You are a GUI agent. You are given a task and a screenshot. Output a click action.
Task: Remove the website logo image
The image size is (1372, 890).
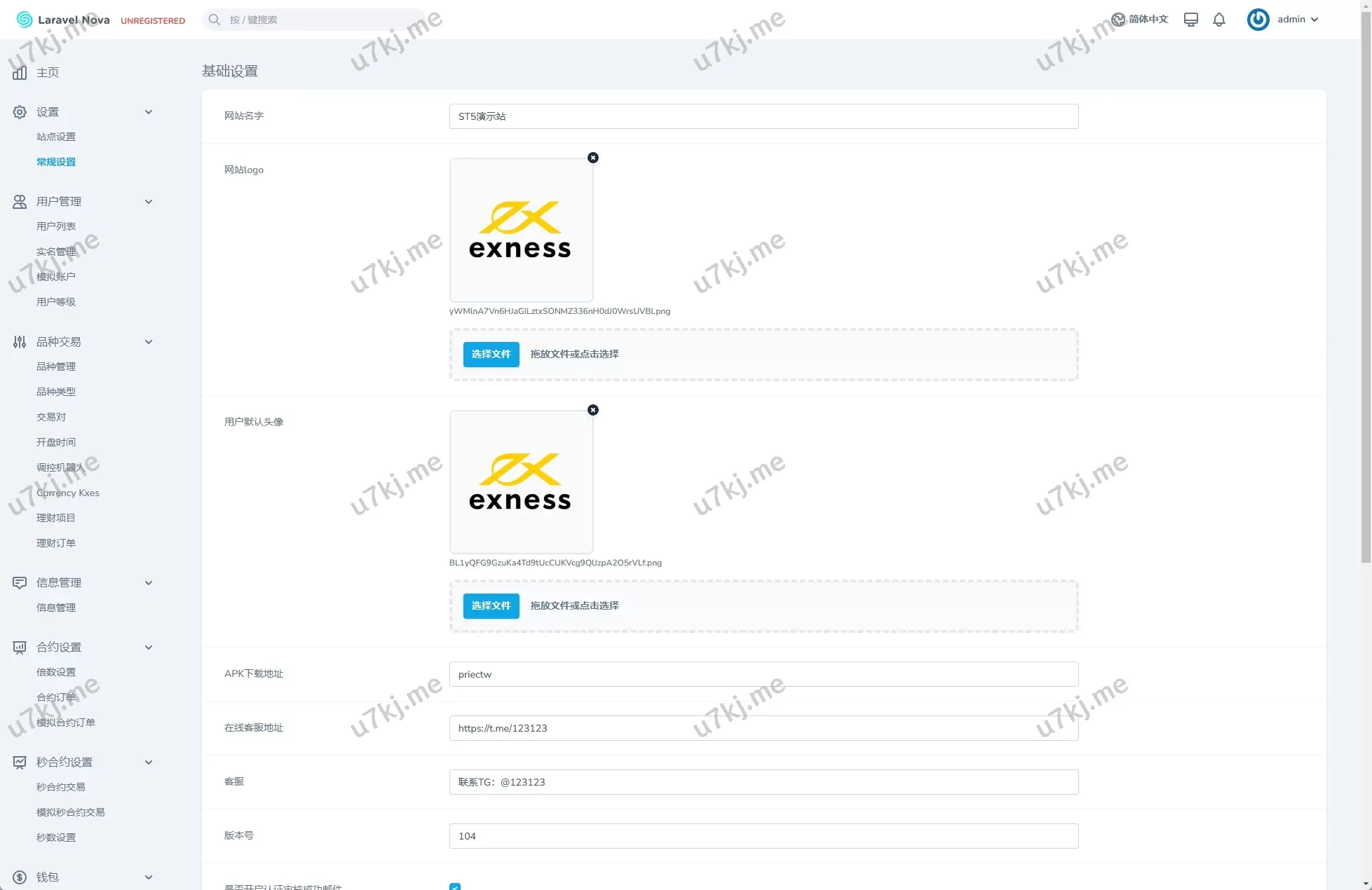tap(593, 158)
